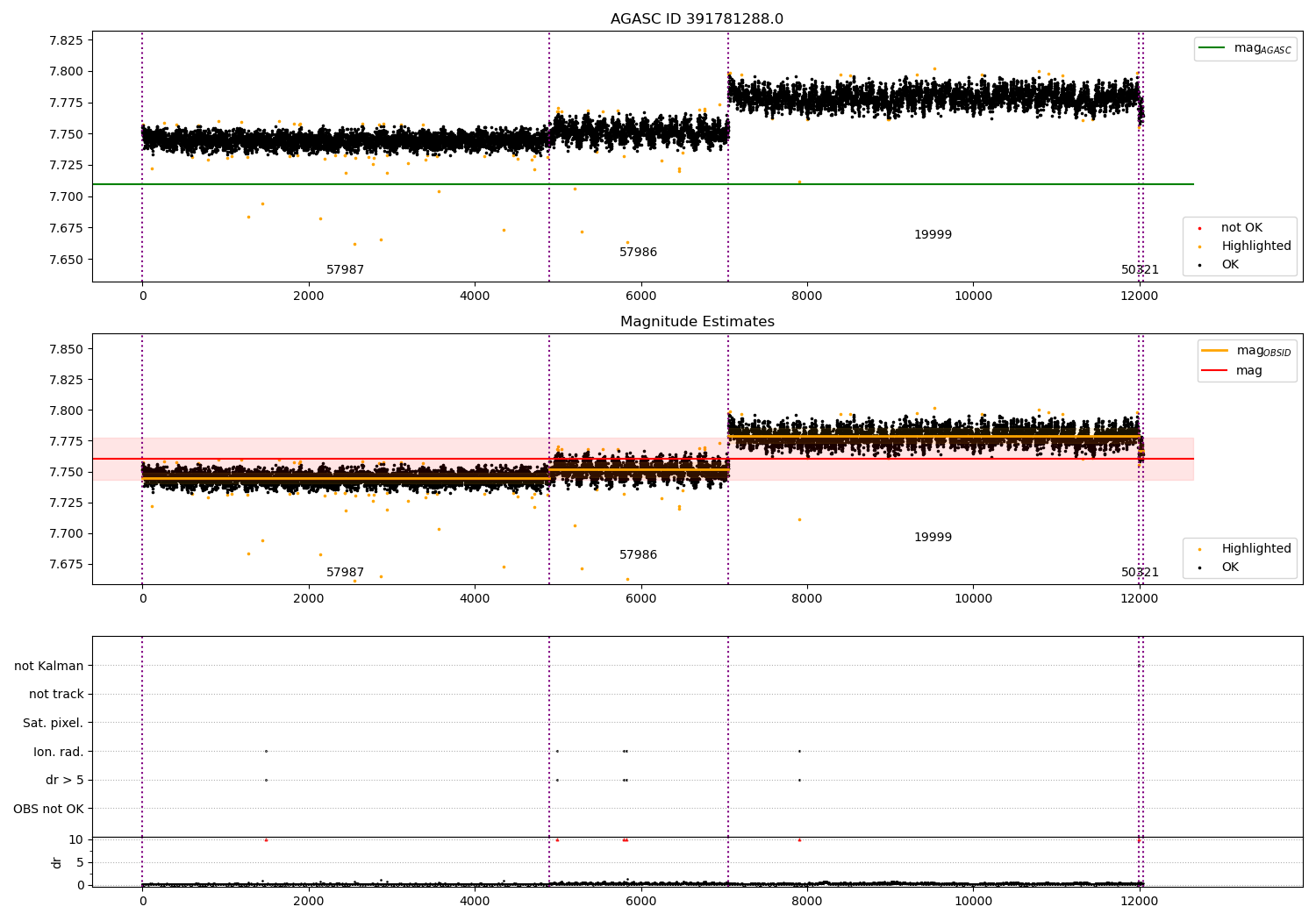1316x921 pixels.
Task: Click "Highlighted" in the AGASC ID plot legend
Action: click(1245, 246)
